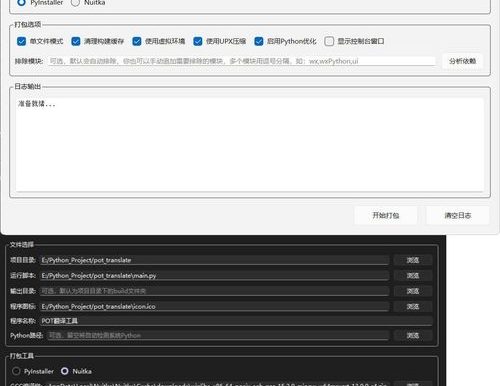Click the 程序名称 field containing POT翻译工具
The image size is (500, 386).
click(236, 321)
